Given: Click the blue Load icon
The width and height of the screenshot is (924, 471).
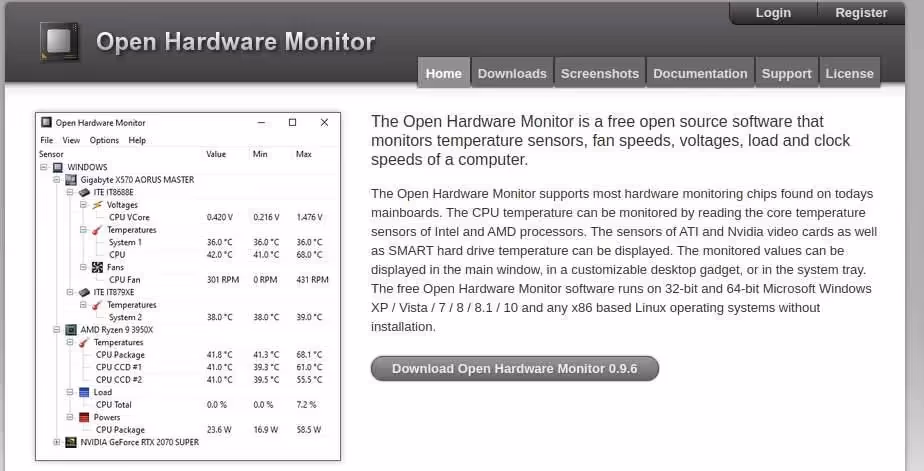Looking at the screenshot, I should point(84,392).
